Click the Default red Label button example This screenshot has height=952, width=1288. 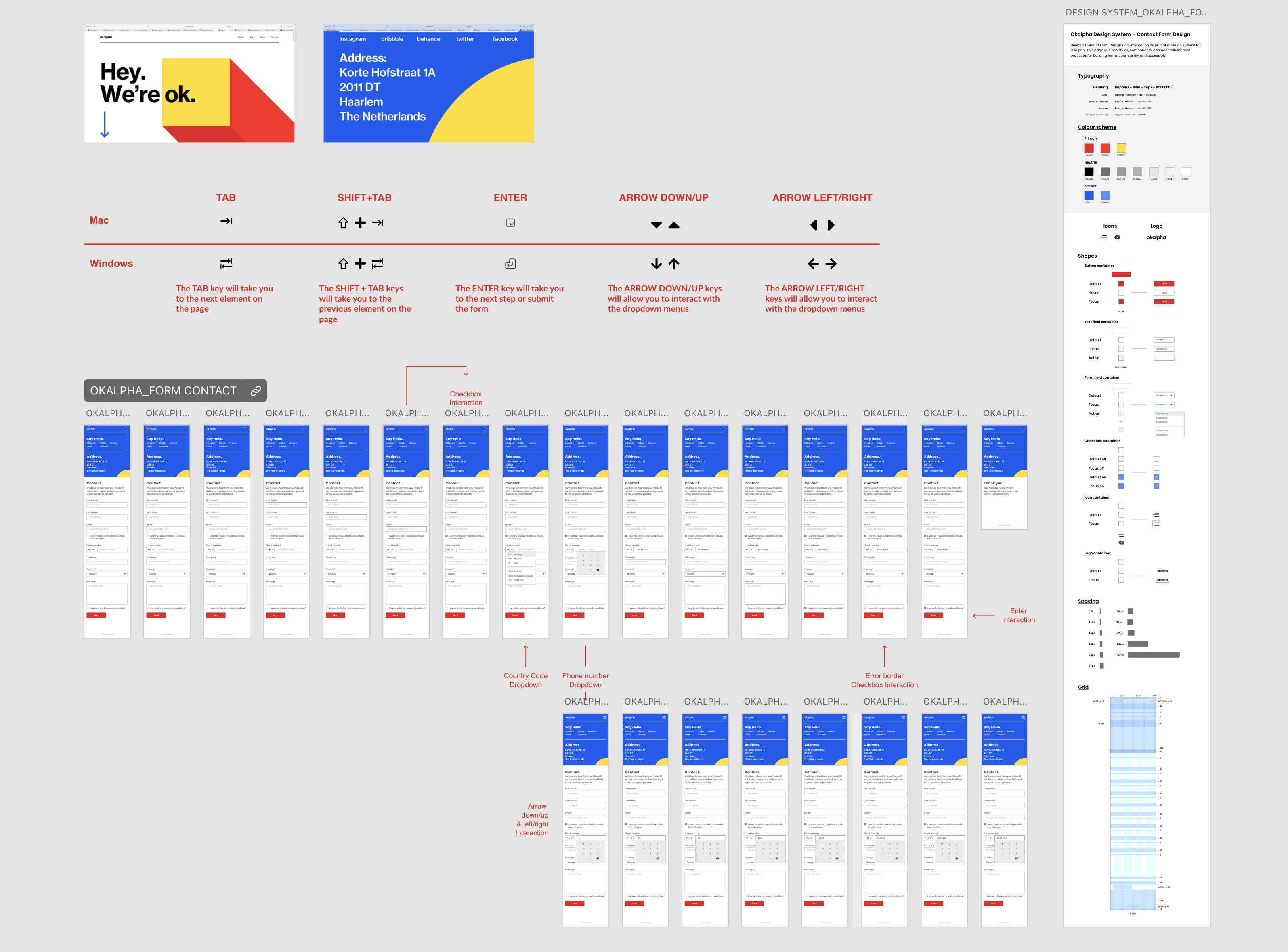pos(1164,283)
